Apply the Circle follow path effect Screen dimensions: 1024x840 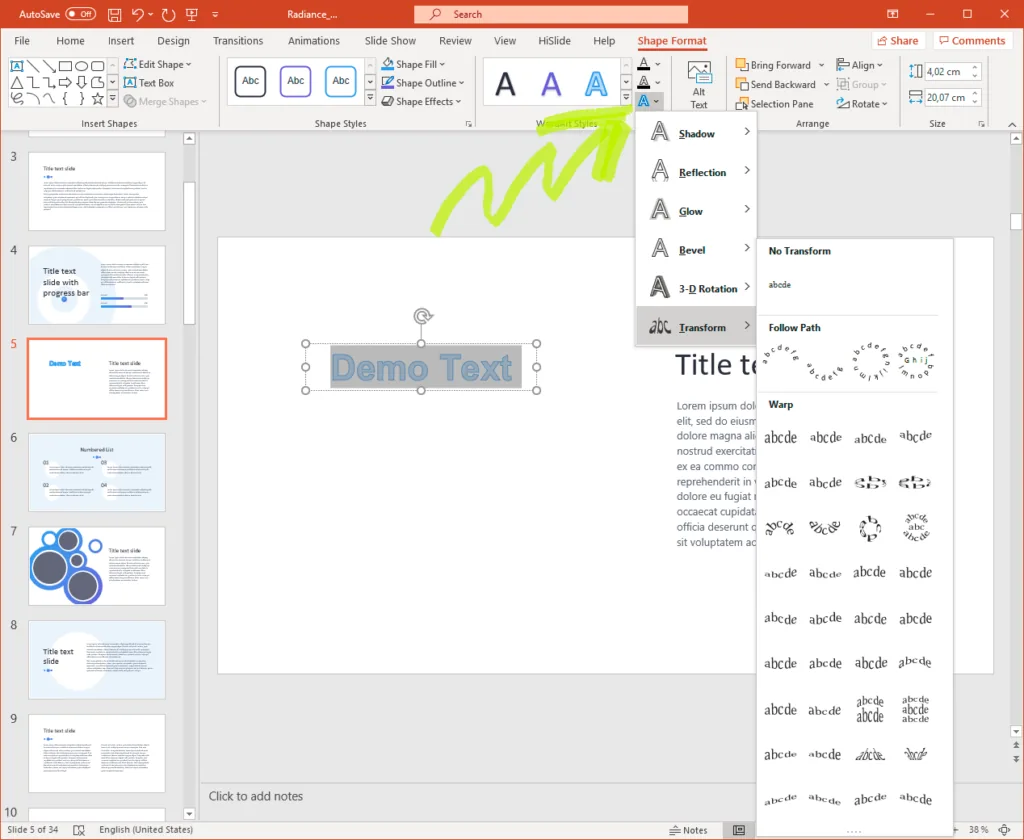click(870, 361)
